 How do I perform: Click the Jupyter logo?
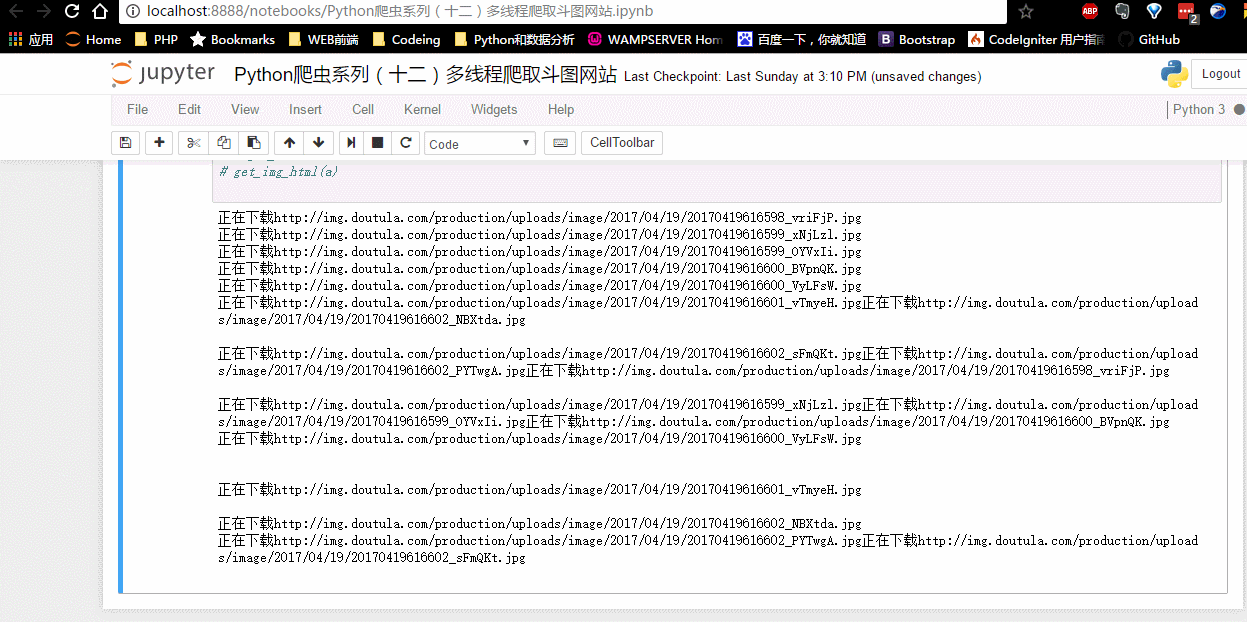pos(163,74)
